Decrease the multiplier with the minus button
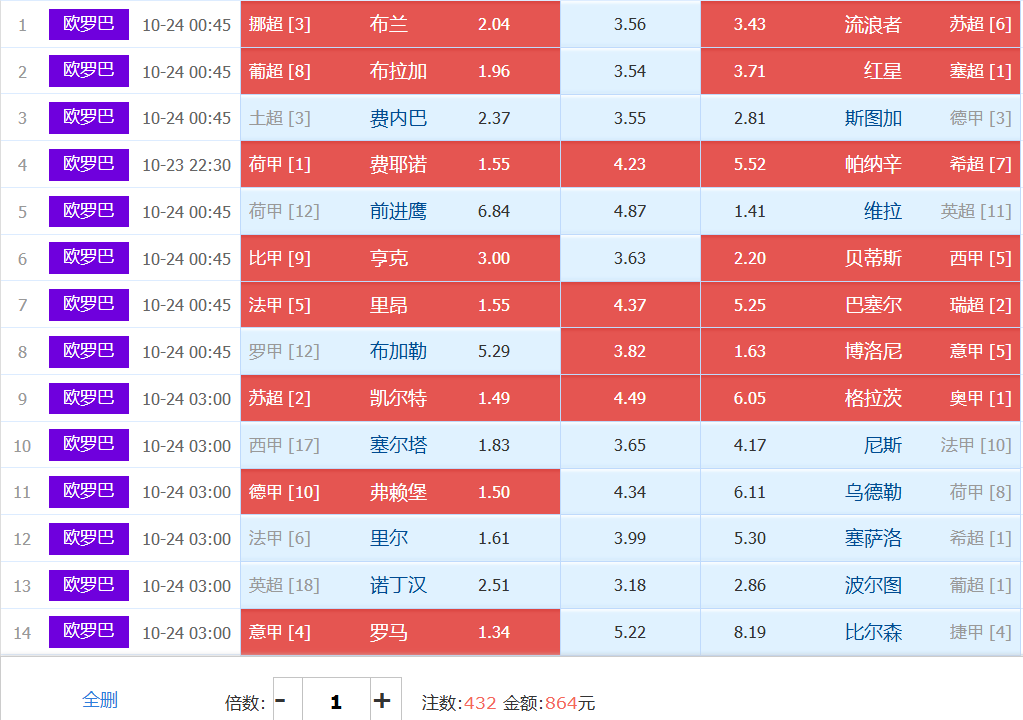Image resolution: width=1023 pixels, height=720 pixels. pyautogui.click(x=281, y=701)
